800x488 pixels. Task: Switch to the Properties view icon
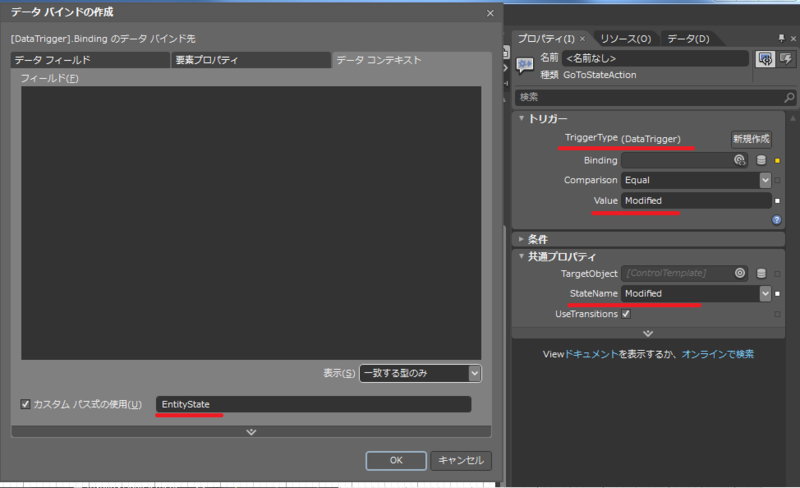click(765, 59)
